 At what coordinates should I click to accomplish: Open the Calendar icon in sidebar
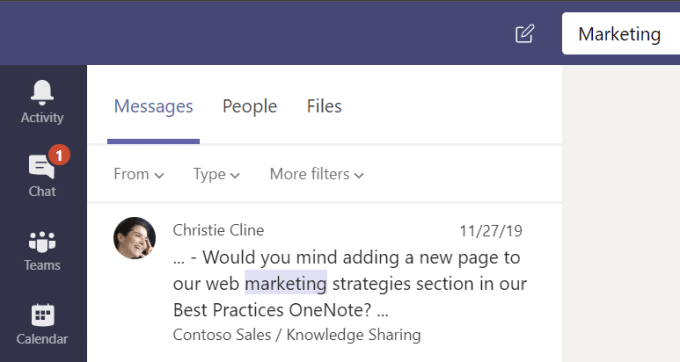42,315
